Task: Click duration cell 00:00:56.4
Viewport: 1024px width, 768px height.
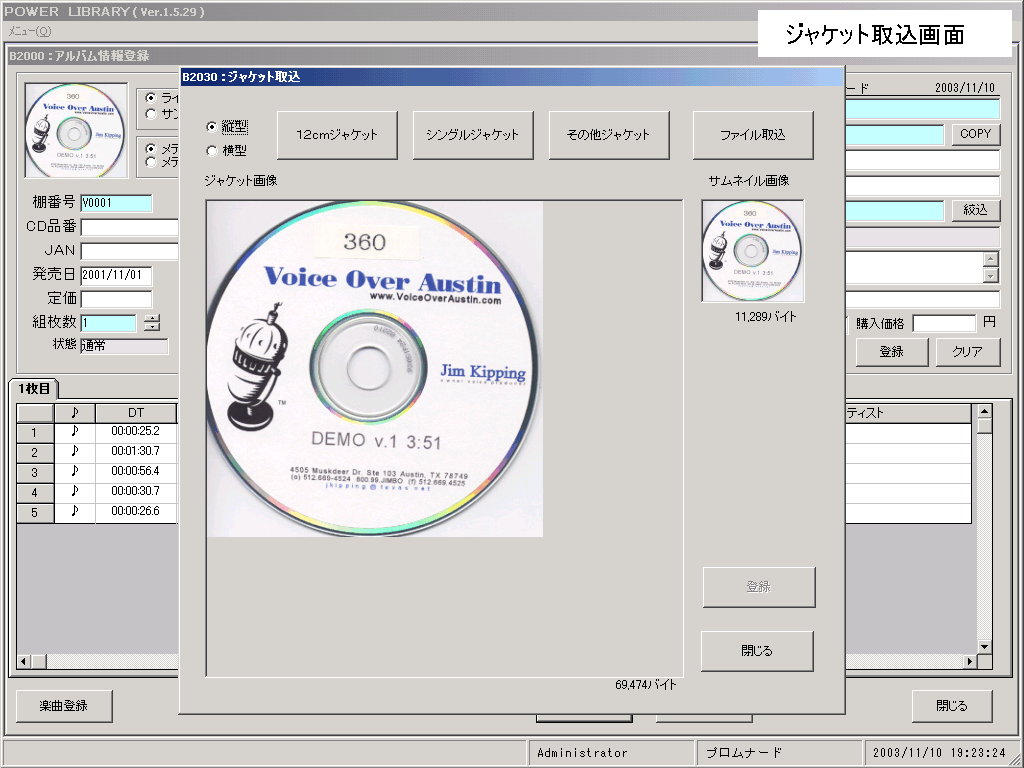Action: click(136, 472)
